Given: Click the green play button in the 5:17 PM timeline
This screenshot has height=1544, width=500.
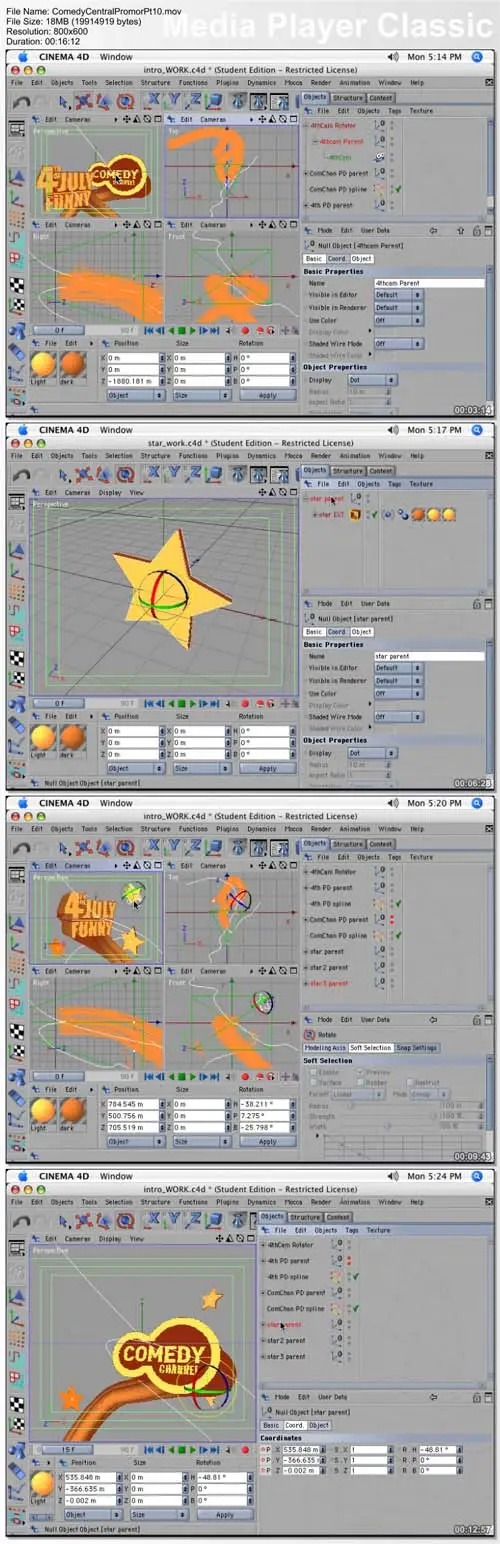Looking at the screenshot, I should click(182, 702).
